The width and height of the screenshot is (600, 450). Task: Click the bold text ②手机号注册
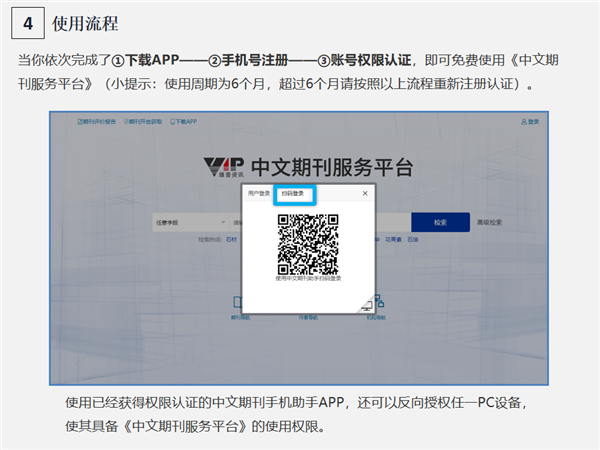tap(248, 60)
